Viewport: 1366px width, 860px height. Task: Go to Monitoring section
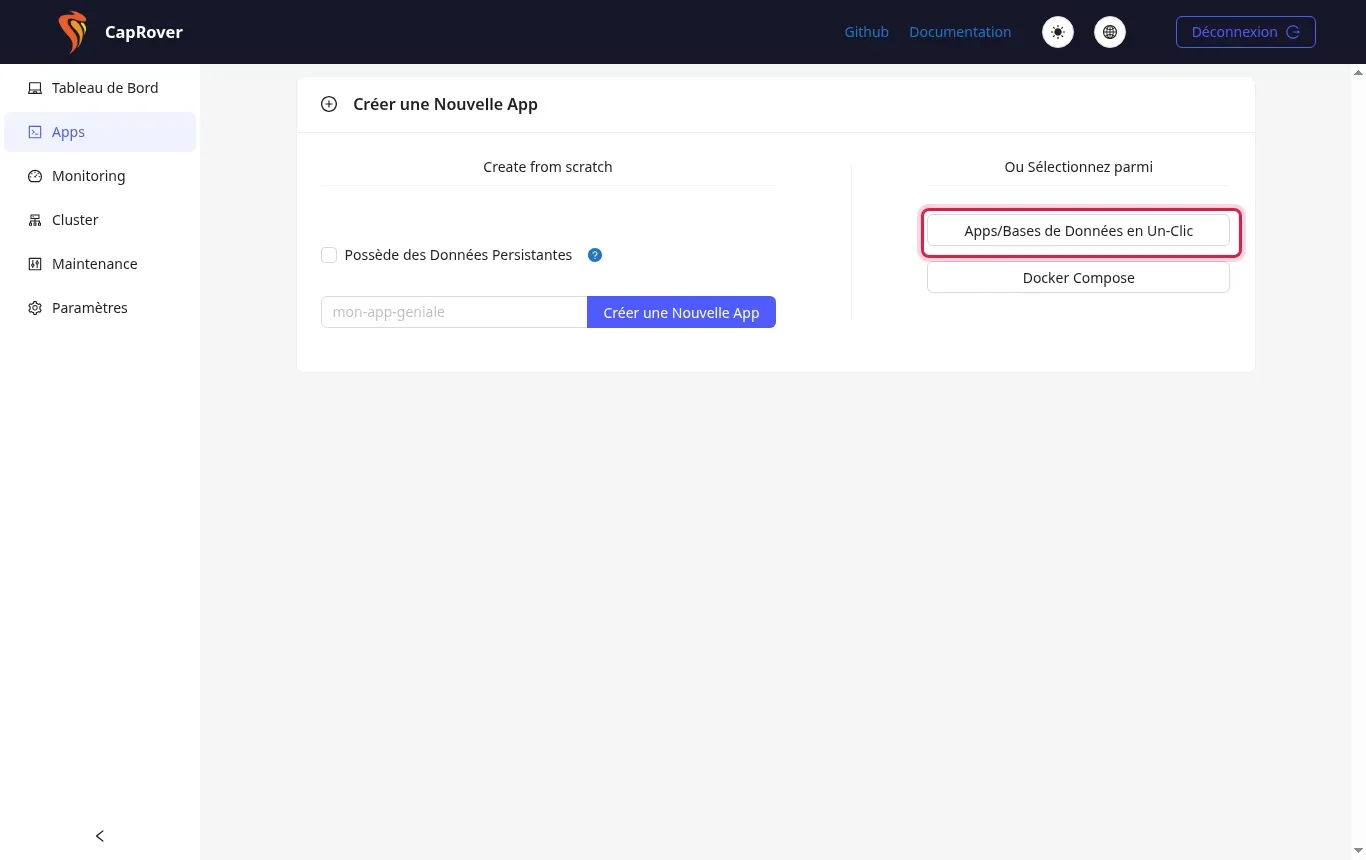(x=100, y=176)
